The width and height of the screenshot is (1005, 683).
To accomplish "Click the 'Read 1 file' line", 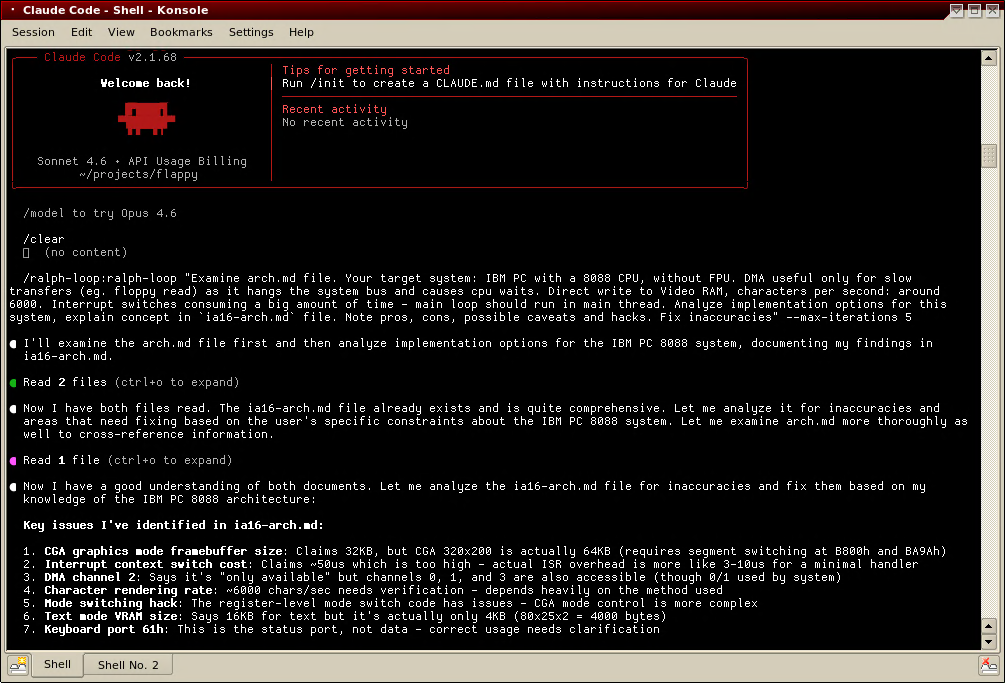I will [x=128, y=460].
